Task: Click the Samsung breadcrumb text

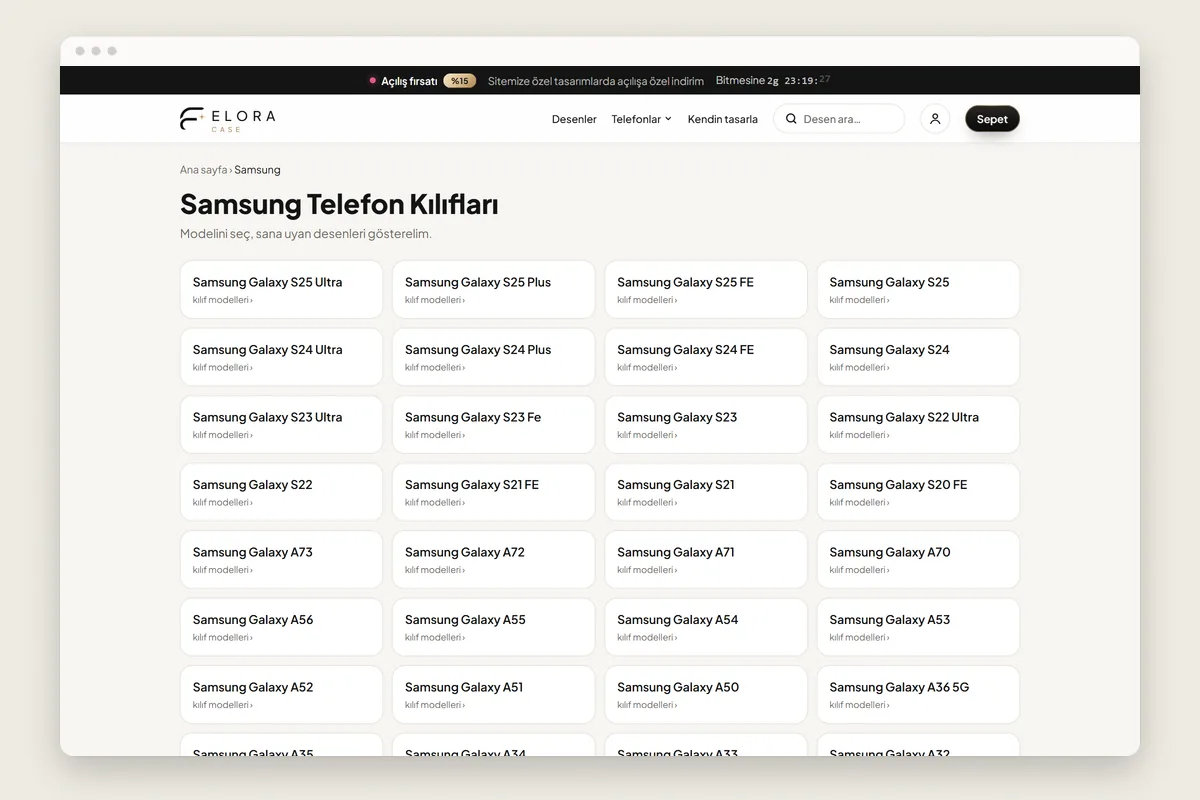Action: [x=257, y=170]
